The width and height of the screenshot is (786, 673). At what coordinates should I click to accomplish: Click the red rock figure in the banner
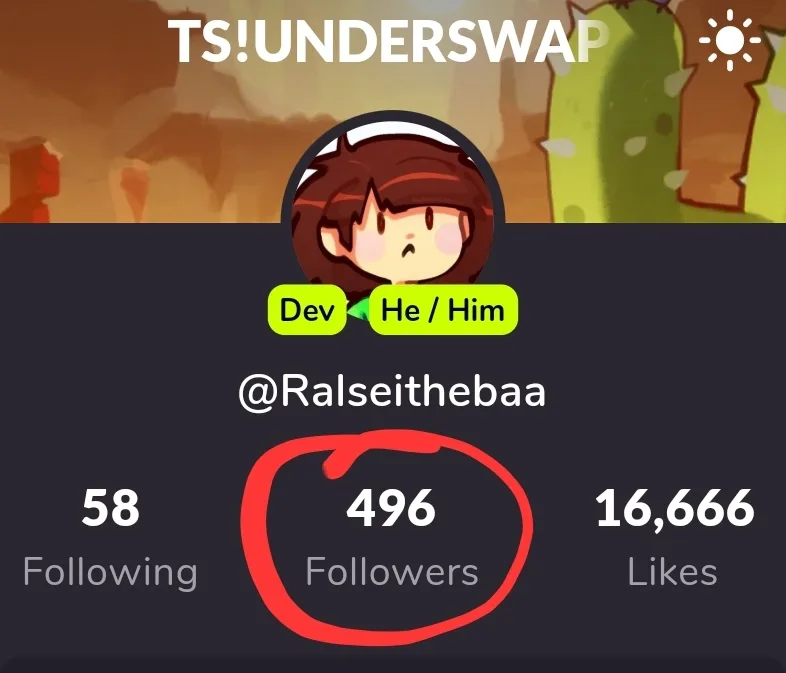[30, 180]
